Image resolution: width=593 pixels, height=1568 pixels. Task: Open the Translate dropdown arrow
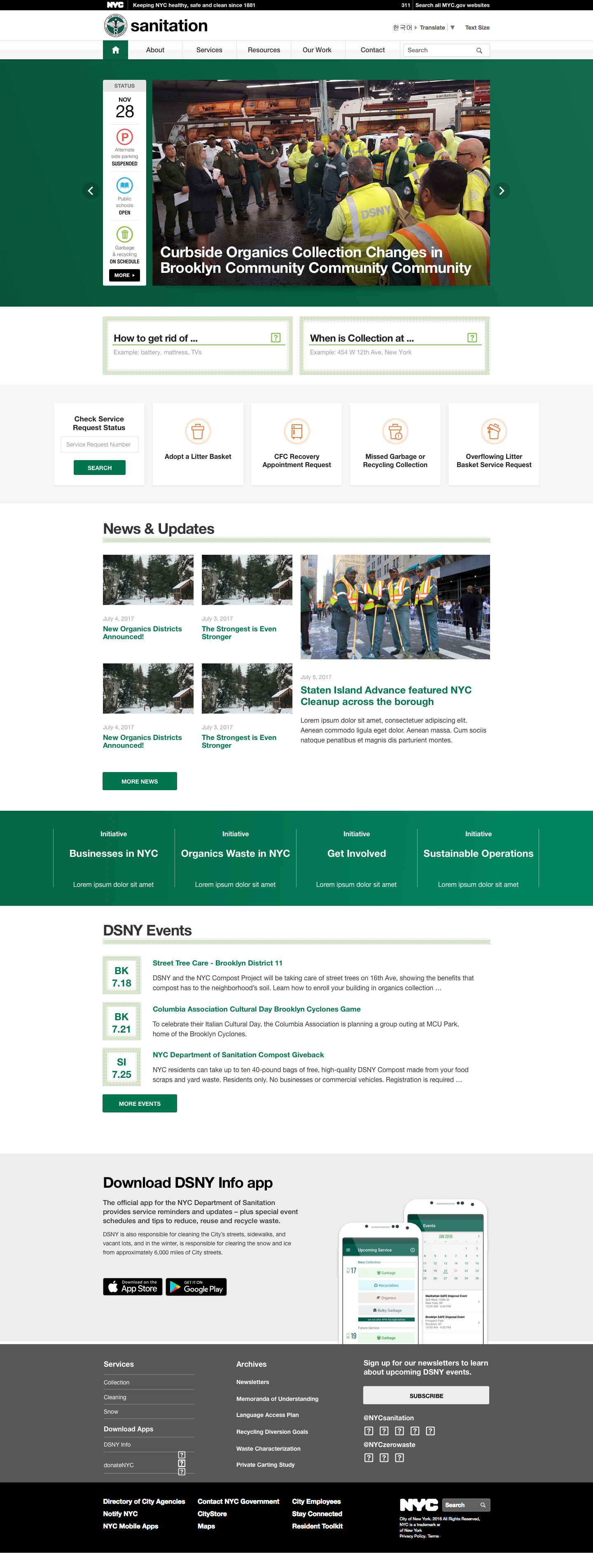point(452,28)
